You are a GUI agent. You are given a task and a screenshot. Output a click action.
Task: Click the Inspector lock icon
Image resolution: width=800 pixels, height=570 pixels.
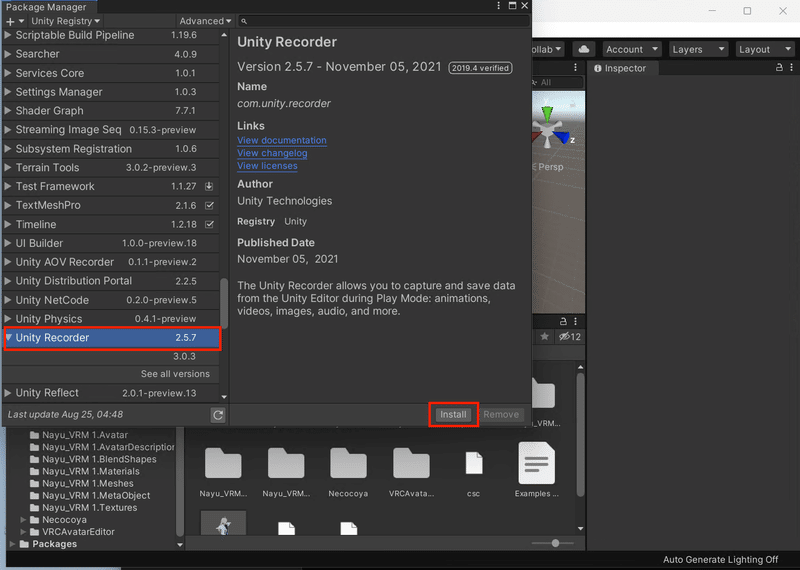point(779,67)
